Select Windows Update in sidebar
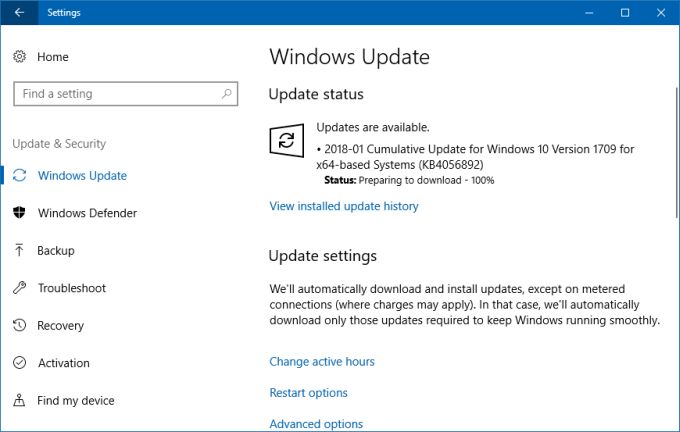Screen dimensions: 680x432 pyautogui.click(x=82, y=176)
